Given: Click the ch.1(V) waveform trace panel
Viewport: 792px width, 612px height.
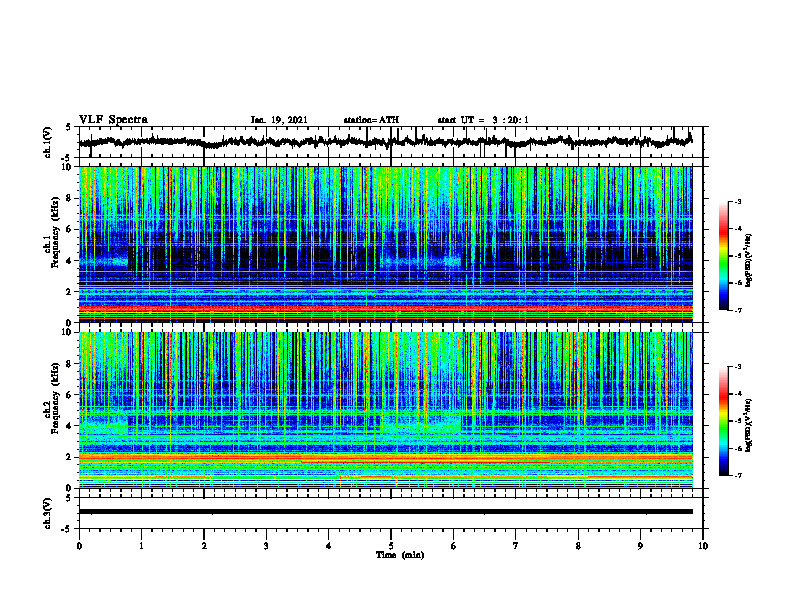Looking at the screenshot, I should point(391,142).
